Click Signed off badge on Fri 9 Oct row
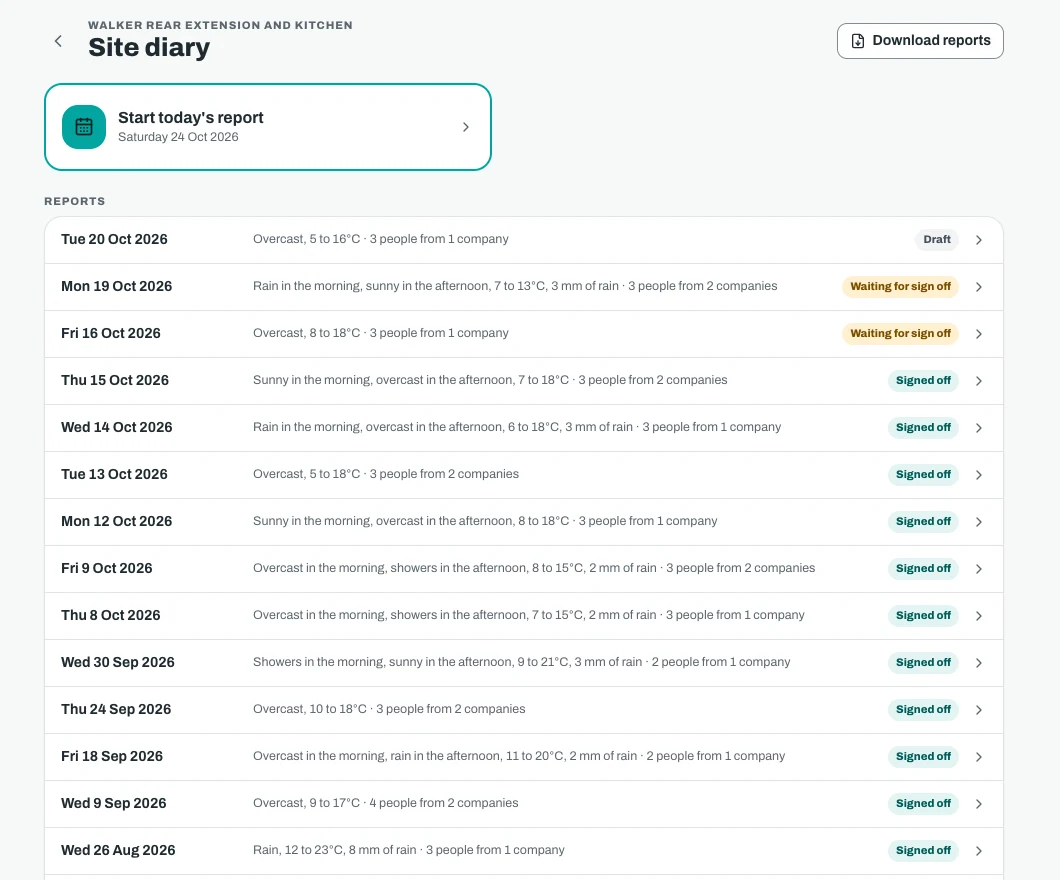 coord(923,568)
